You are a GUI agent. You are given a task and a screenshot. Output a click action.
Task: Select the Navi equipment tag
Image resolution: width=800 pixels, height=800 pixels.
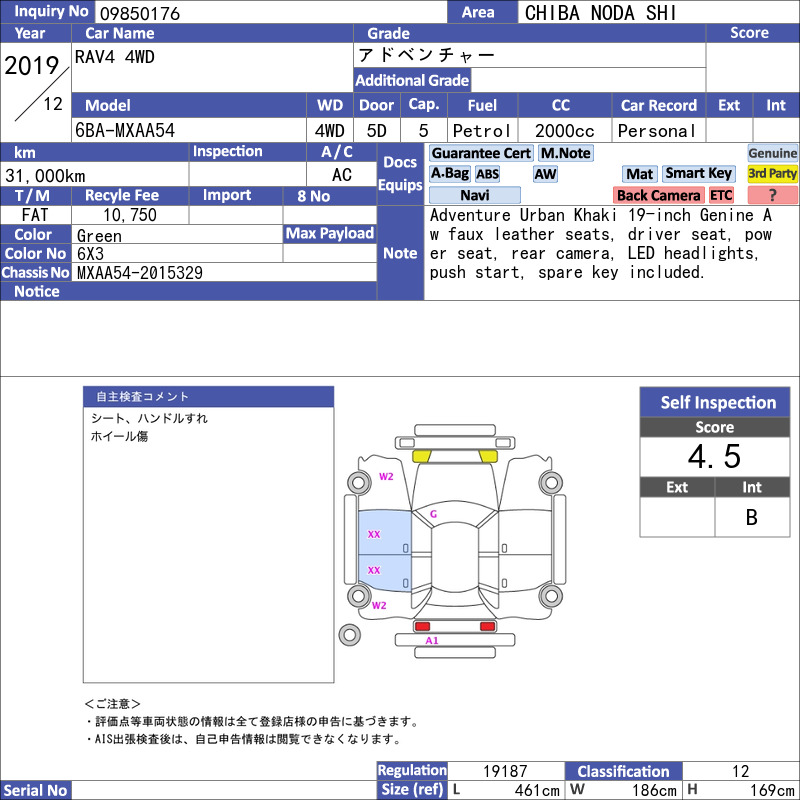(x=474, y=195)
